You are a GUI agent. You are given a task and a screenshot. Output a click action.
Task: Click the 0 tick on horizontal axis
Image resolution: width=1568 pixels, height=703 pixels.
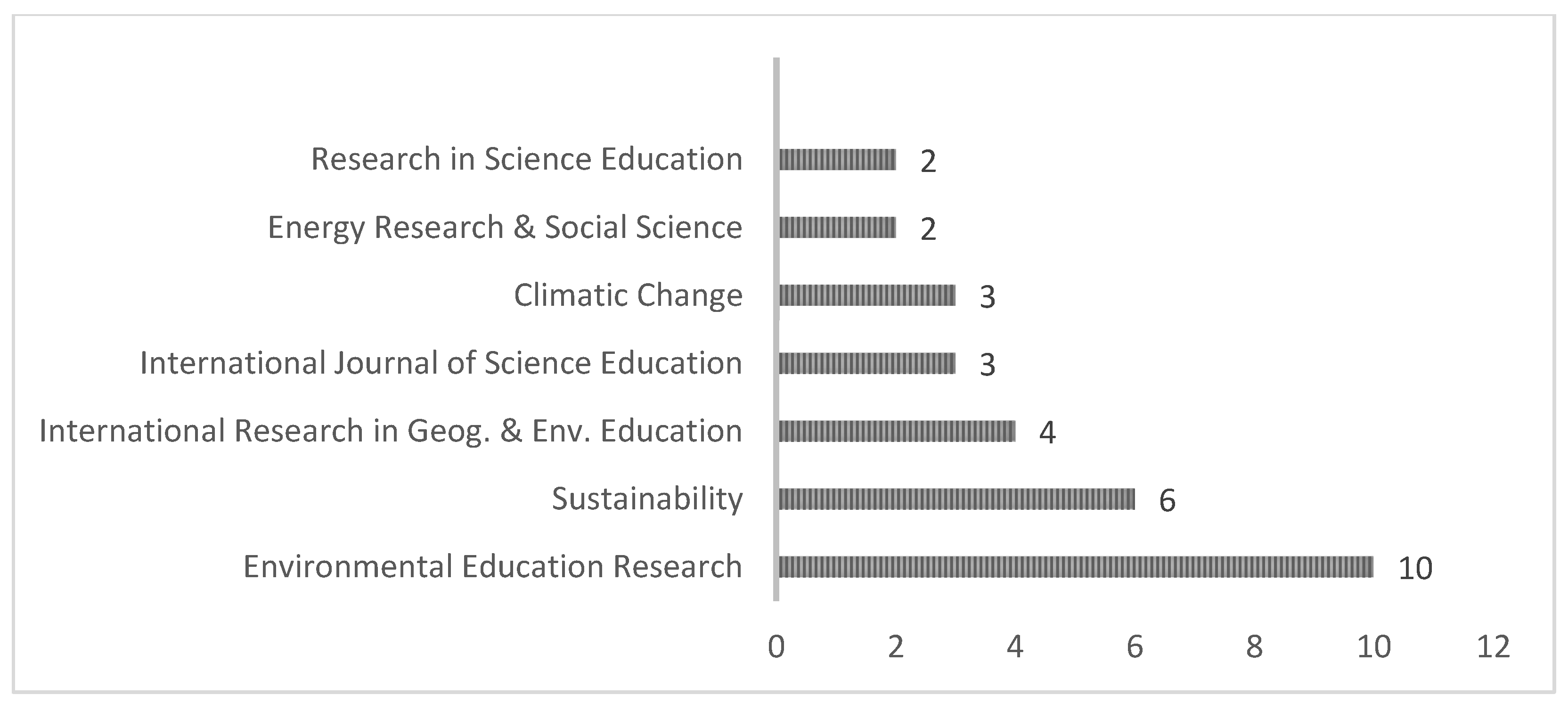[776, 646]
